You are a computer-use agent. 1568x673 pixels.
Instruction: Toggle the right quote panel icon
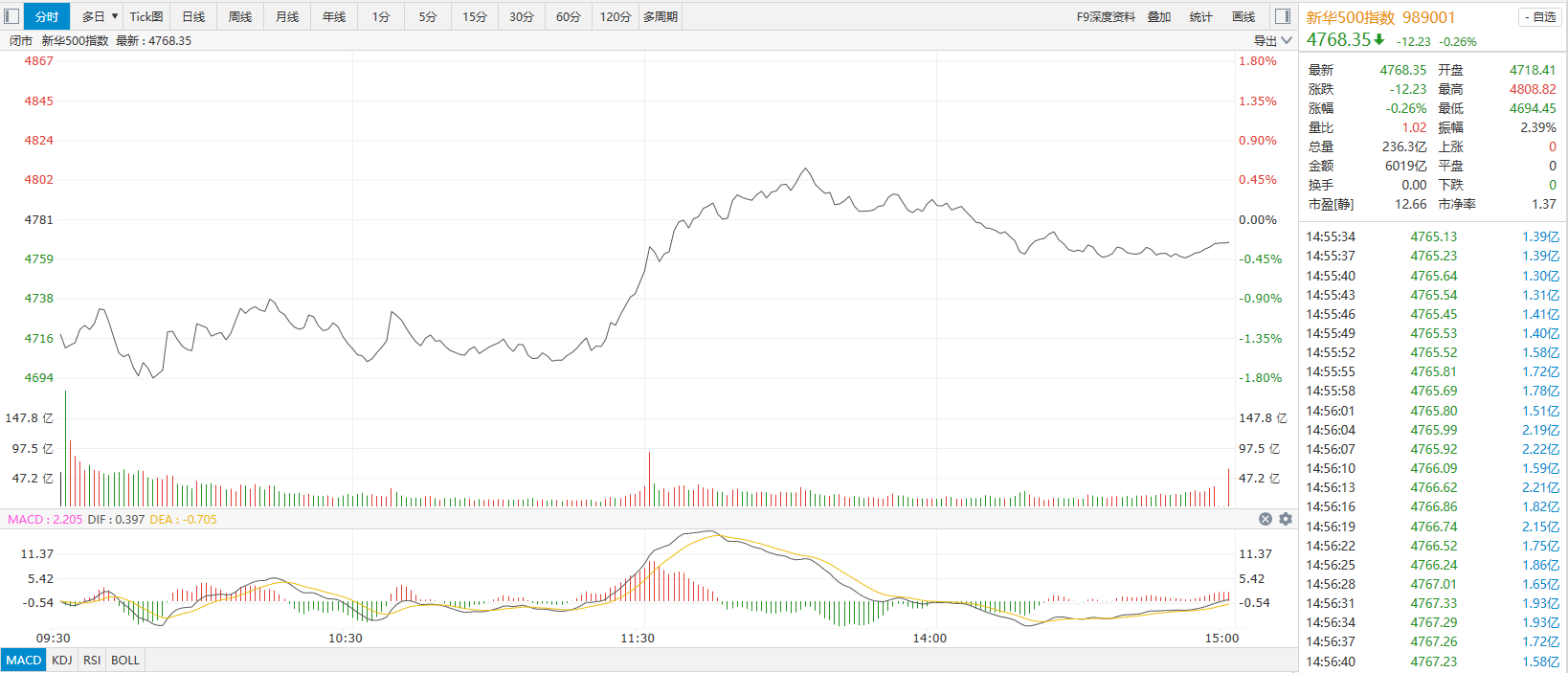point(1283,16)
